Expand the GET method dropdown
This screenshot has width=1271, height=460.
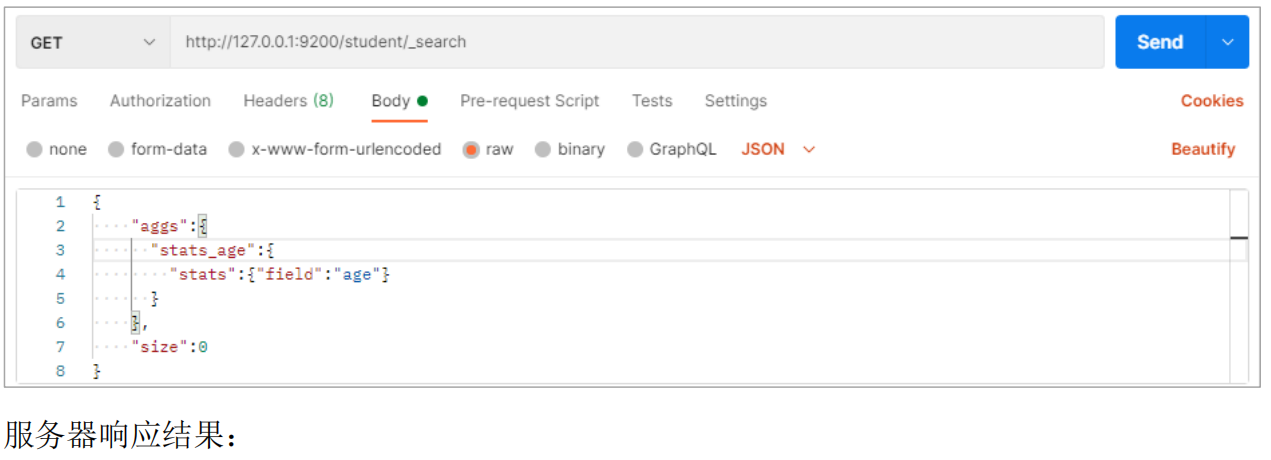pos(93,42)
